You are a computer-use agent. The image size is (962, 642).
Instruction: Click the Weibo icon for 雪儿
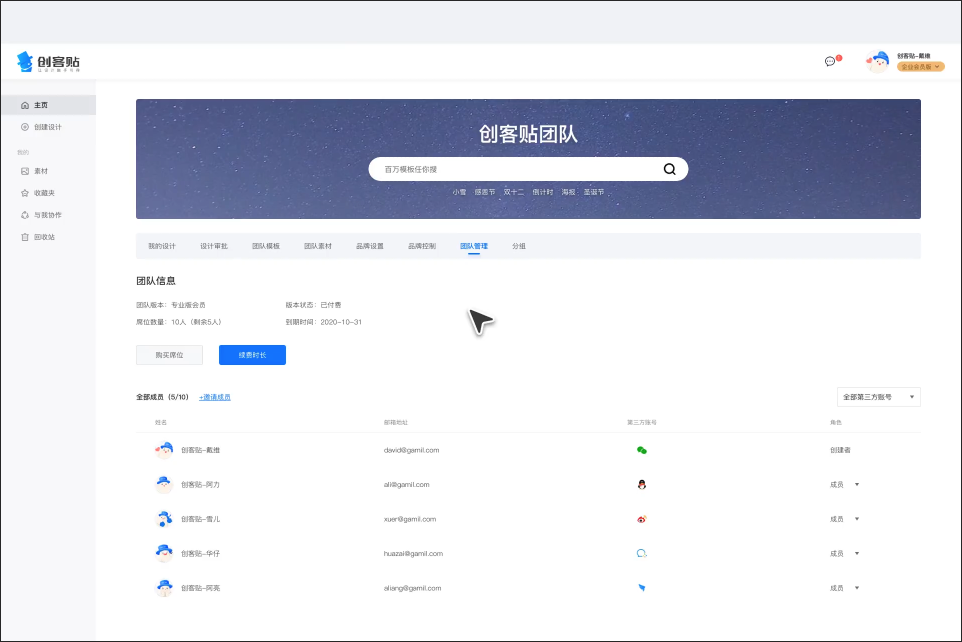[642, 519]
